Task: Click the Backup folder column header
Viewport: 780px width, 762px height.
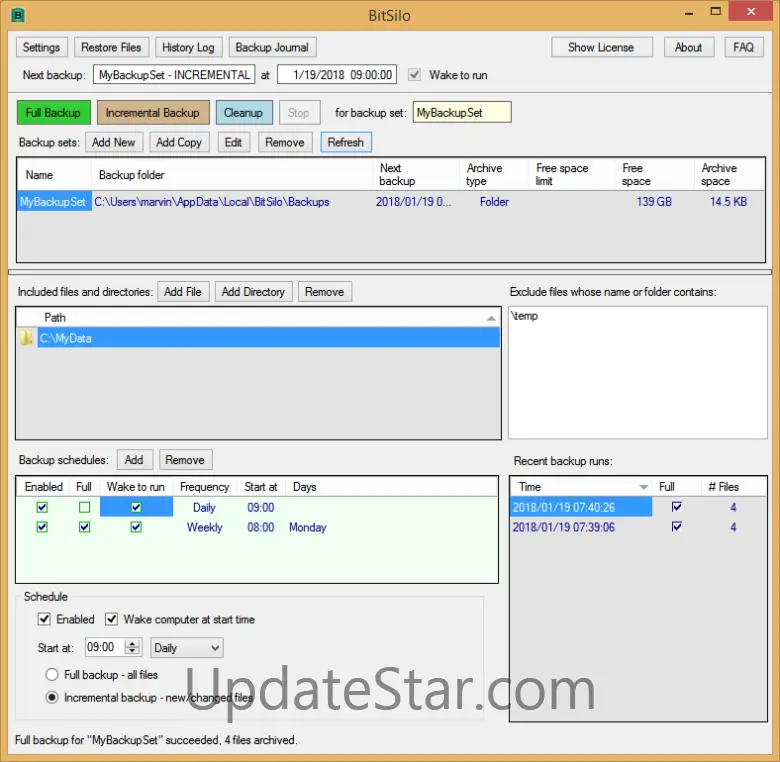Action: pos(232,175)
